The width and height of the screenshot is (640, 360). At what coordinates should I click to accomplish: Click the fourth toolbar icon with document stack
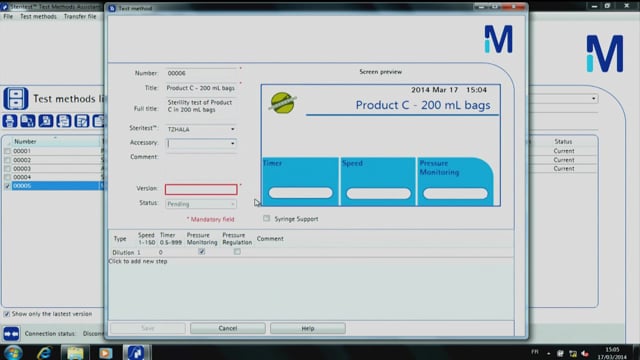click(64, 121)
